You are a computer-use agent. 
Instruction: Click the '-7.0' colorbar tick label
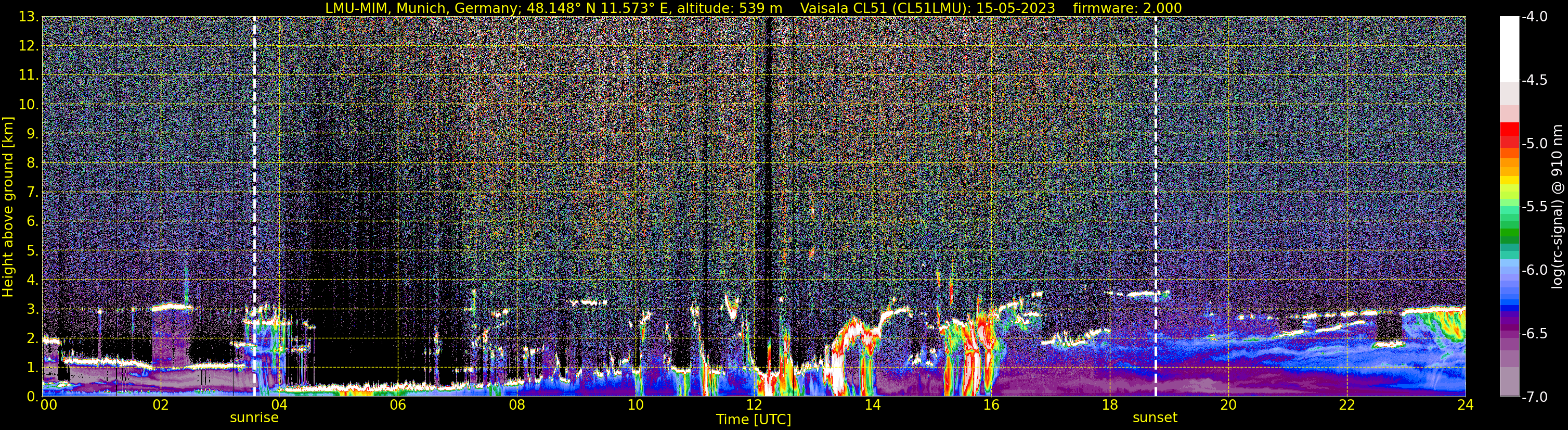click(1535, 397)
